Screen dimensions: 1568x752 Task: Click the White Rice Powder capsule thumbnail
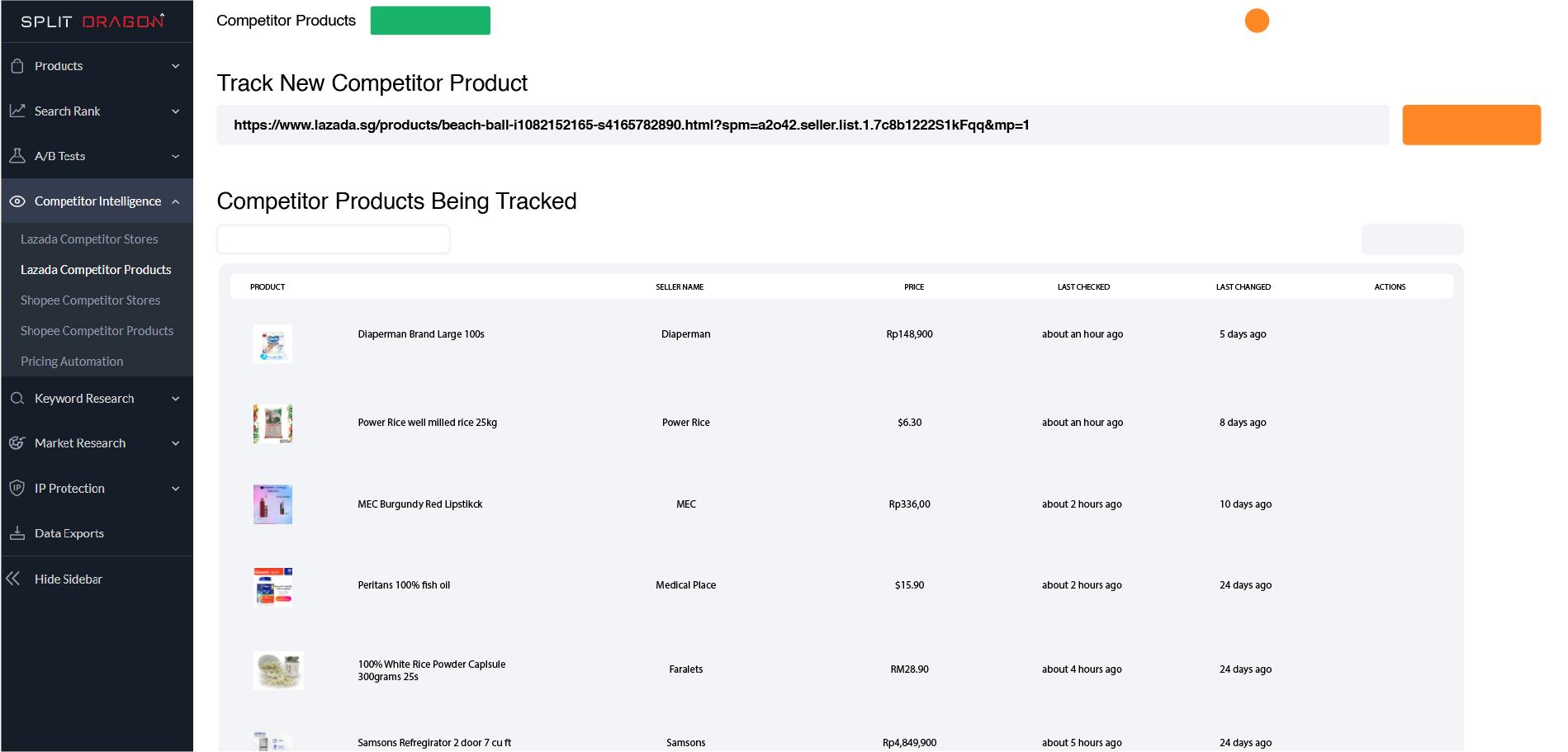(278, 670)
